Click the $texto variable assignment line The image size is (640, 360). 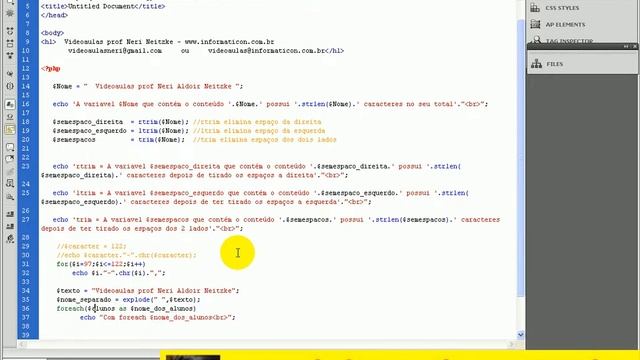pyautogui.click(x=148, y=291)
